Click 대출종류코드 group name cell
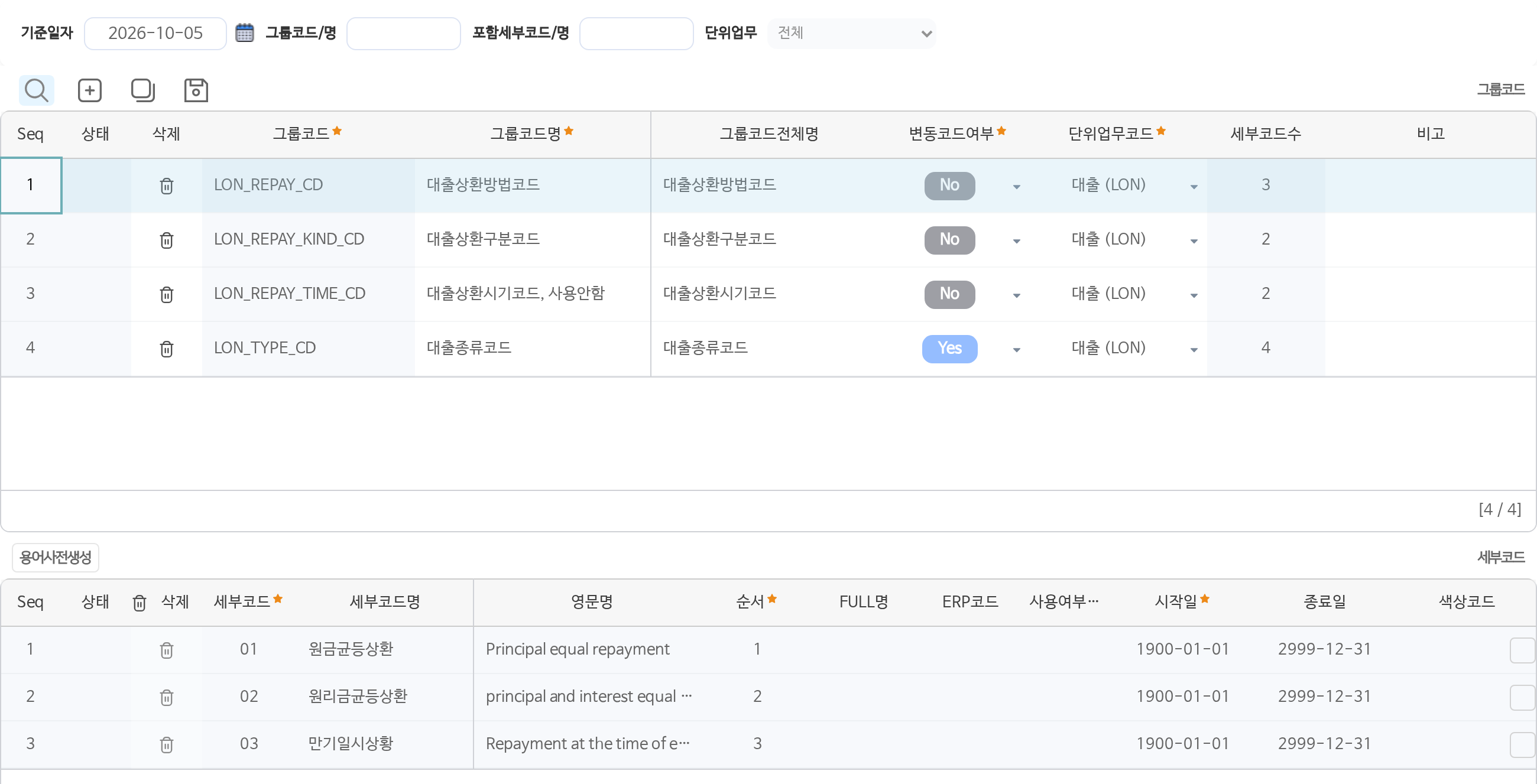Viewport: 1537px width, 784px height. pos(532,348)
